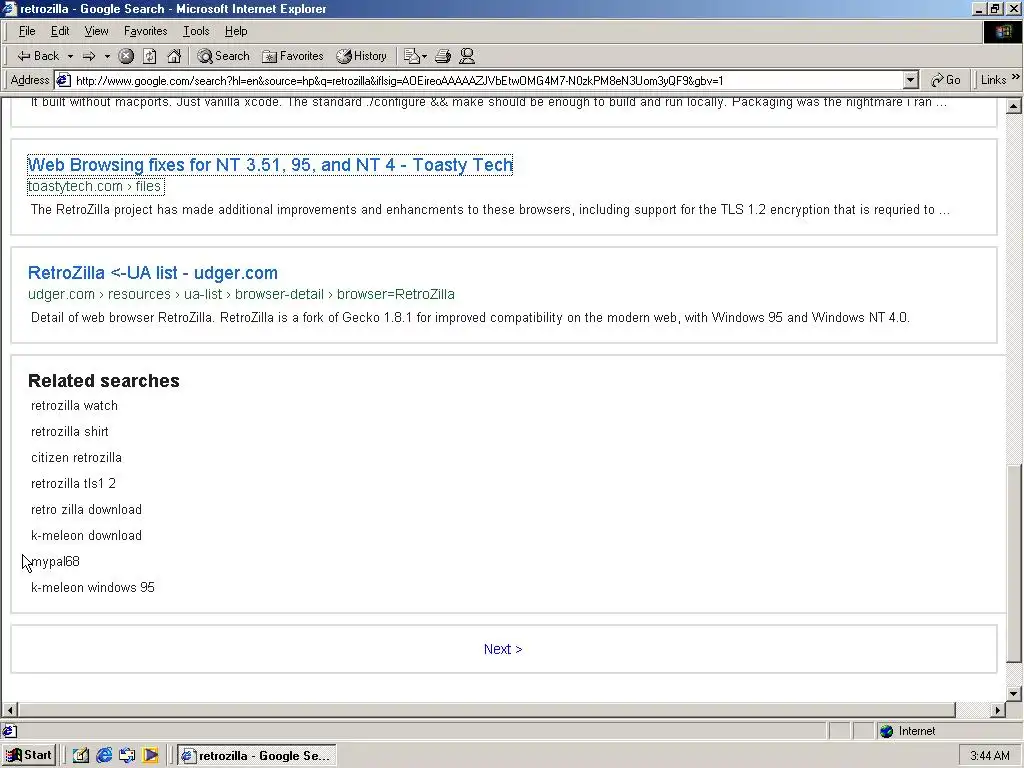The height and width of the screenshot is (768, 1024).
Task: Click the Forward arrow button
Action: pyautogui.click(x=89, y=56)
